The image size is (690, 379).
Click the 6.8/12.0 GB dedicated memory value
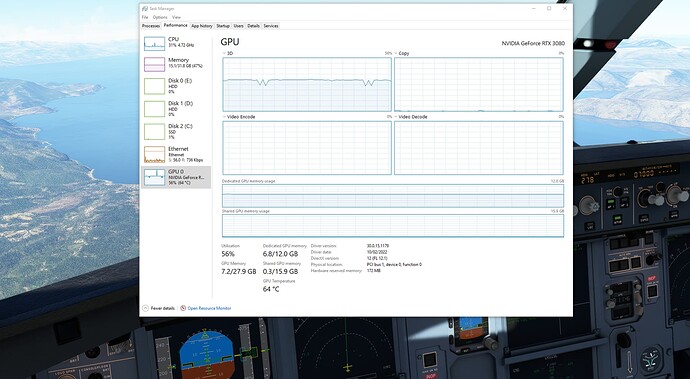280,254
